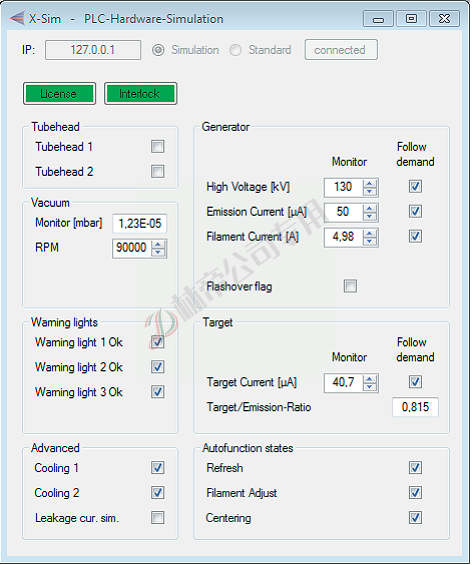Image resolution: width=472 pixels, height=565 pixels.
Task: Click the Target/Emission-Ratio value field
Action: click(x=415, y=407)
